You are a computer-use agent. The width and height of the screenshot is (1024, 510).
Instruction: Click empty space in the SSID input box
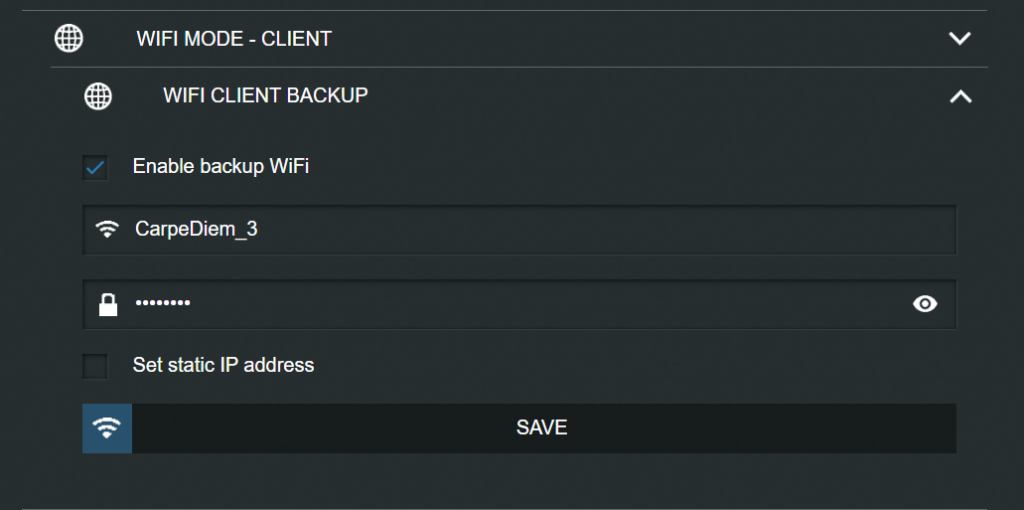tap(600, 229)
